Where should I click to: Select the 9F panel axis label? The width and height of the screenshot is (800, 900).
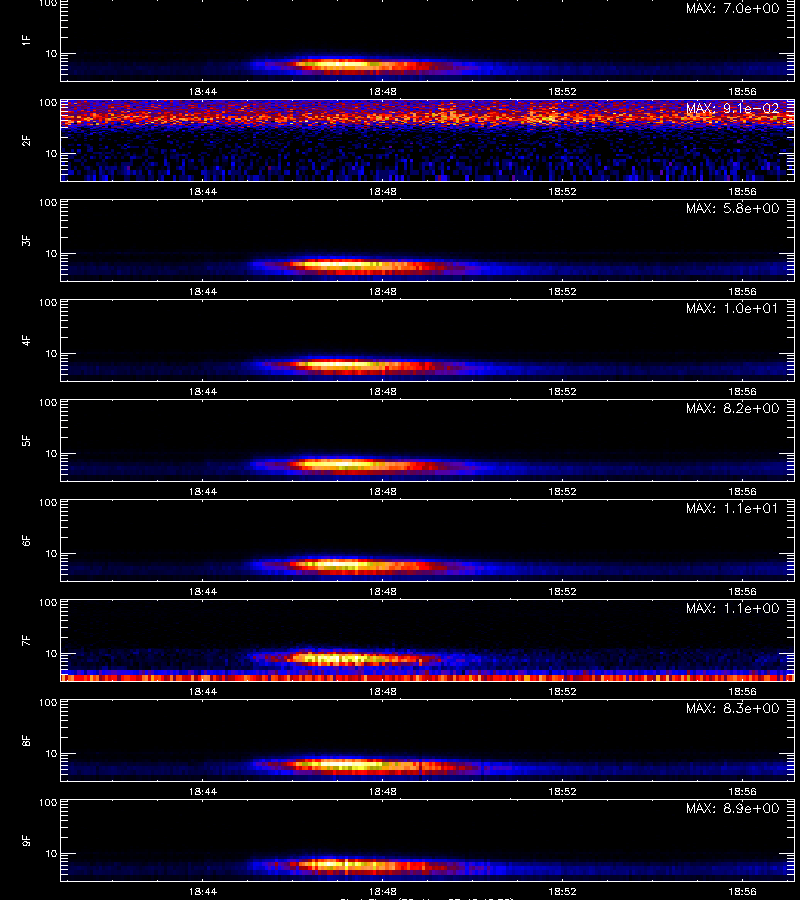(x=26, y=840)
